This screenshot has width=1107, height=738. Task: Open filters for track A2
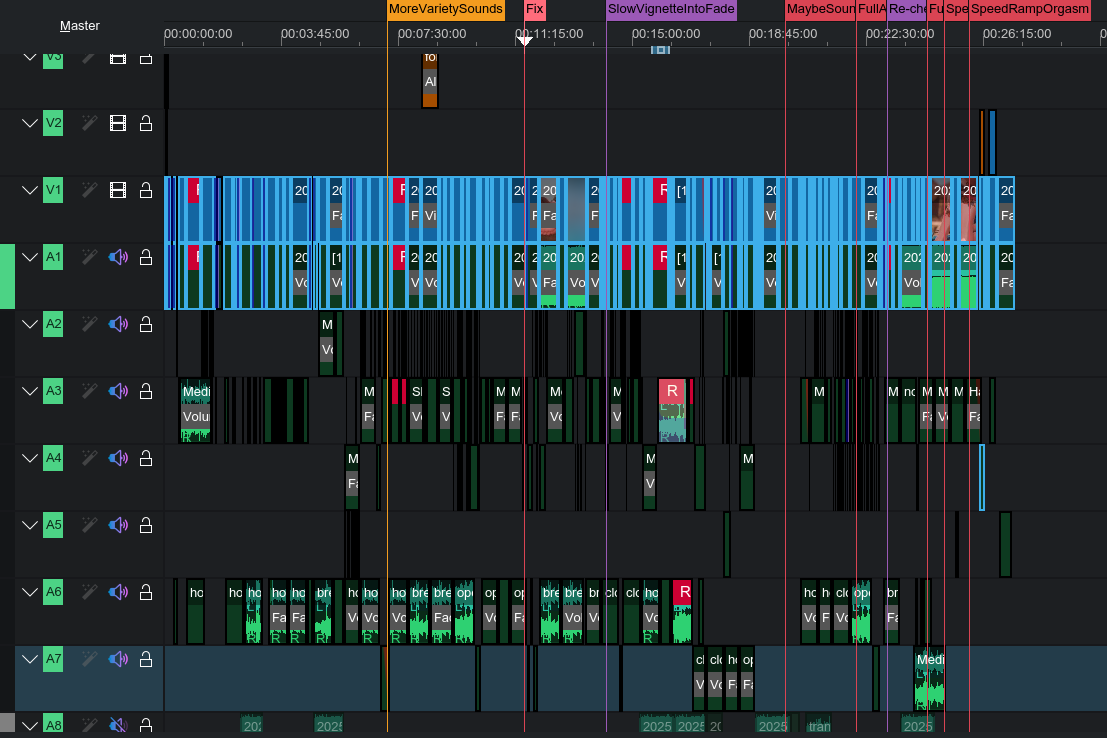tap(89, 324)
